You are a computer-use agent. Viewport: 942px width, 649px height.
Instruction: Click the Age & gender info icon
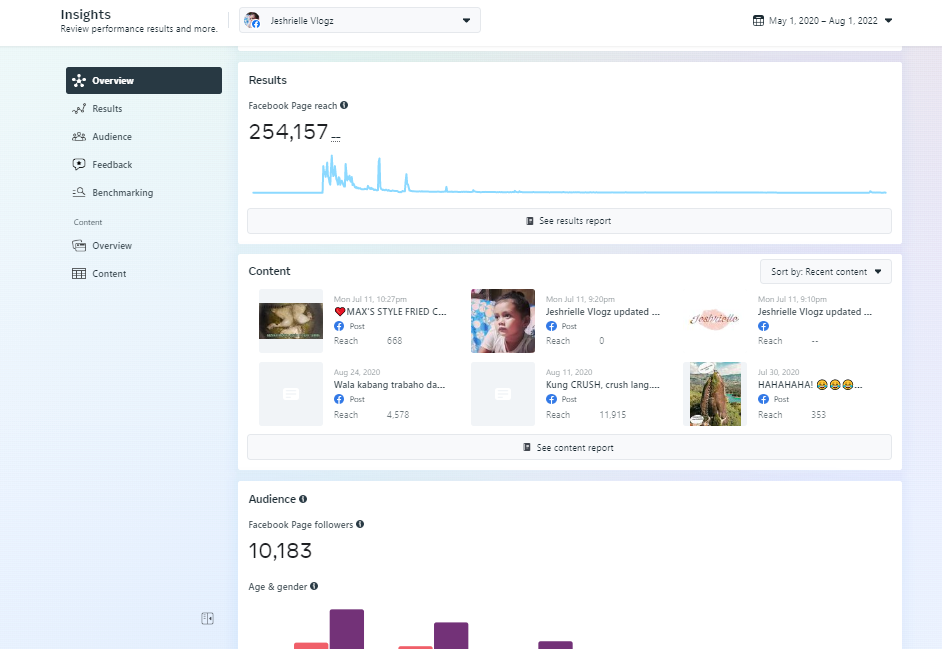coord(314,586)
